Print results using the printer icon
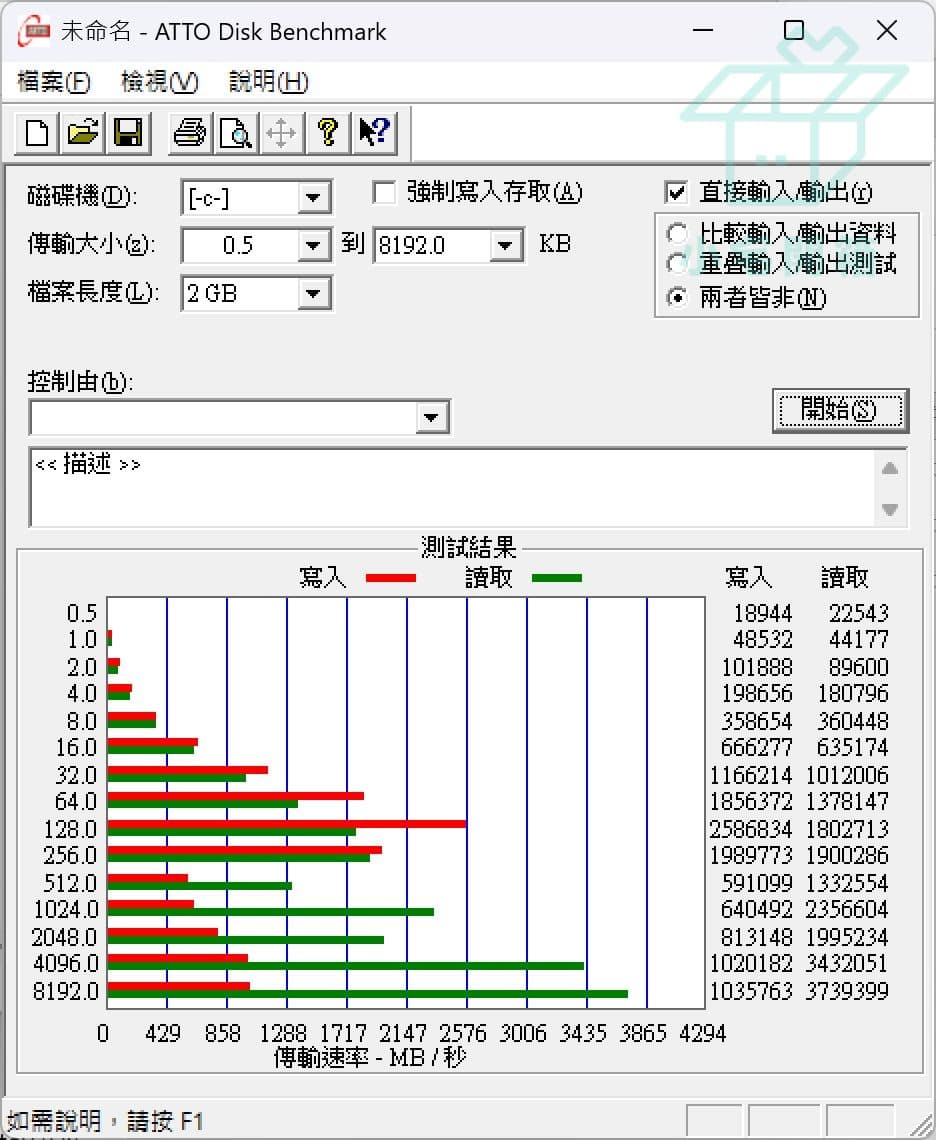Image resolution: width=936 pixels, height=1140 pixels. tap(190, 133)
